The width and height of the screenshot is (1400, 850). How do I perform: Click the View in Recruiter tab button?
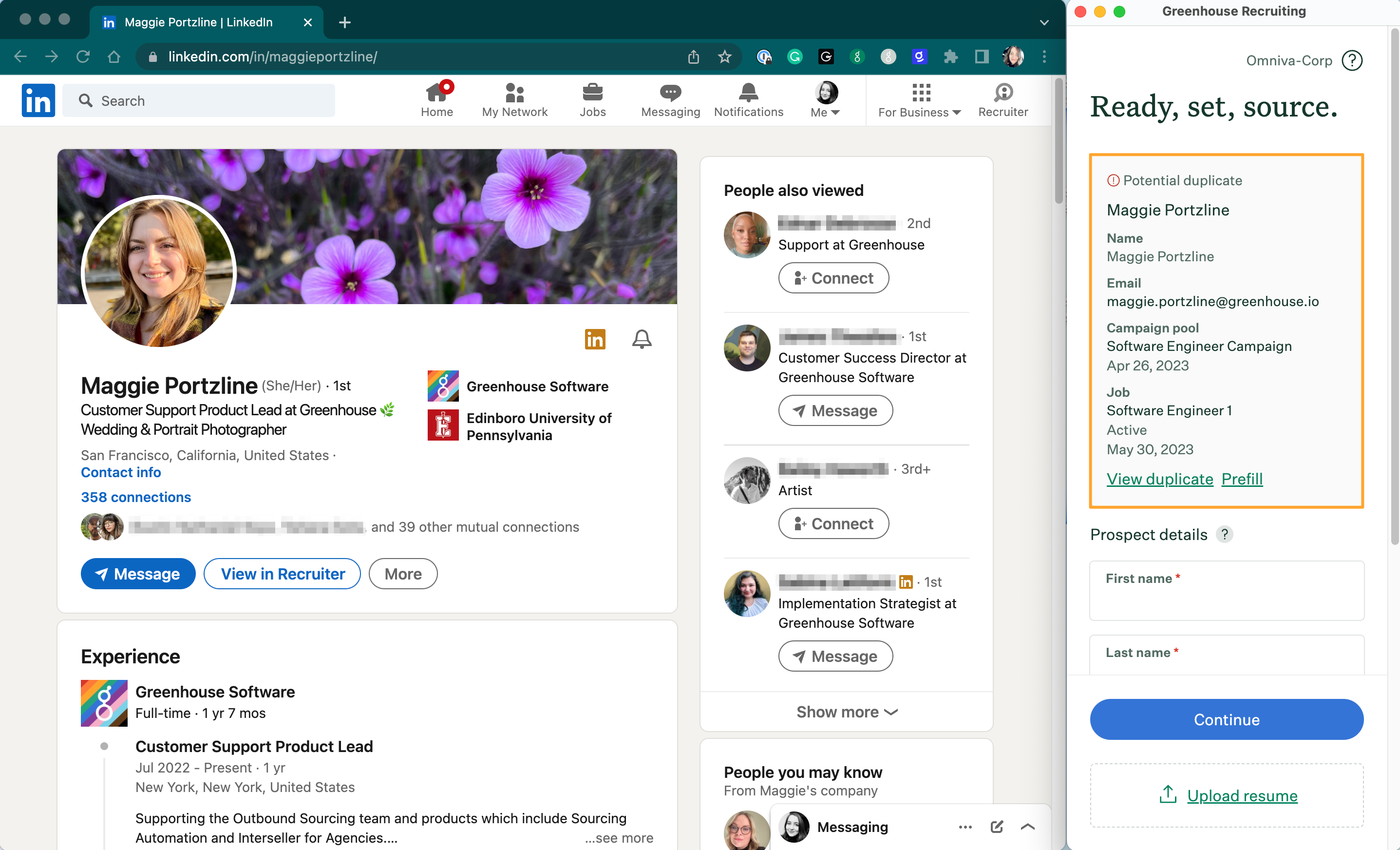click(282, 574)
